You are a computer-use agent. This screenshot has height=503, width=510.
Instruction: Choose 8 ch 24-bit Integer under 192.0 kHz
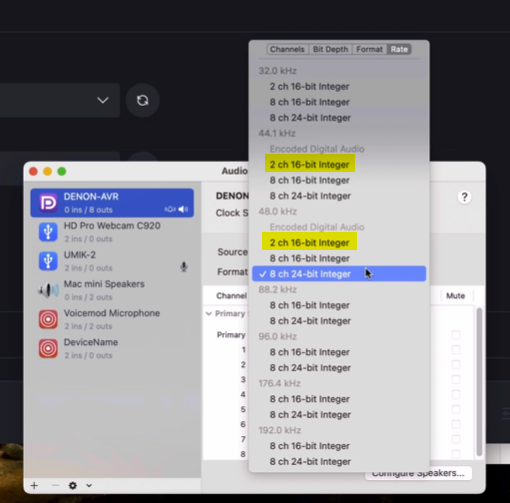pyautogui.click(x=339, y=461)
